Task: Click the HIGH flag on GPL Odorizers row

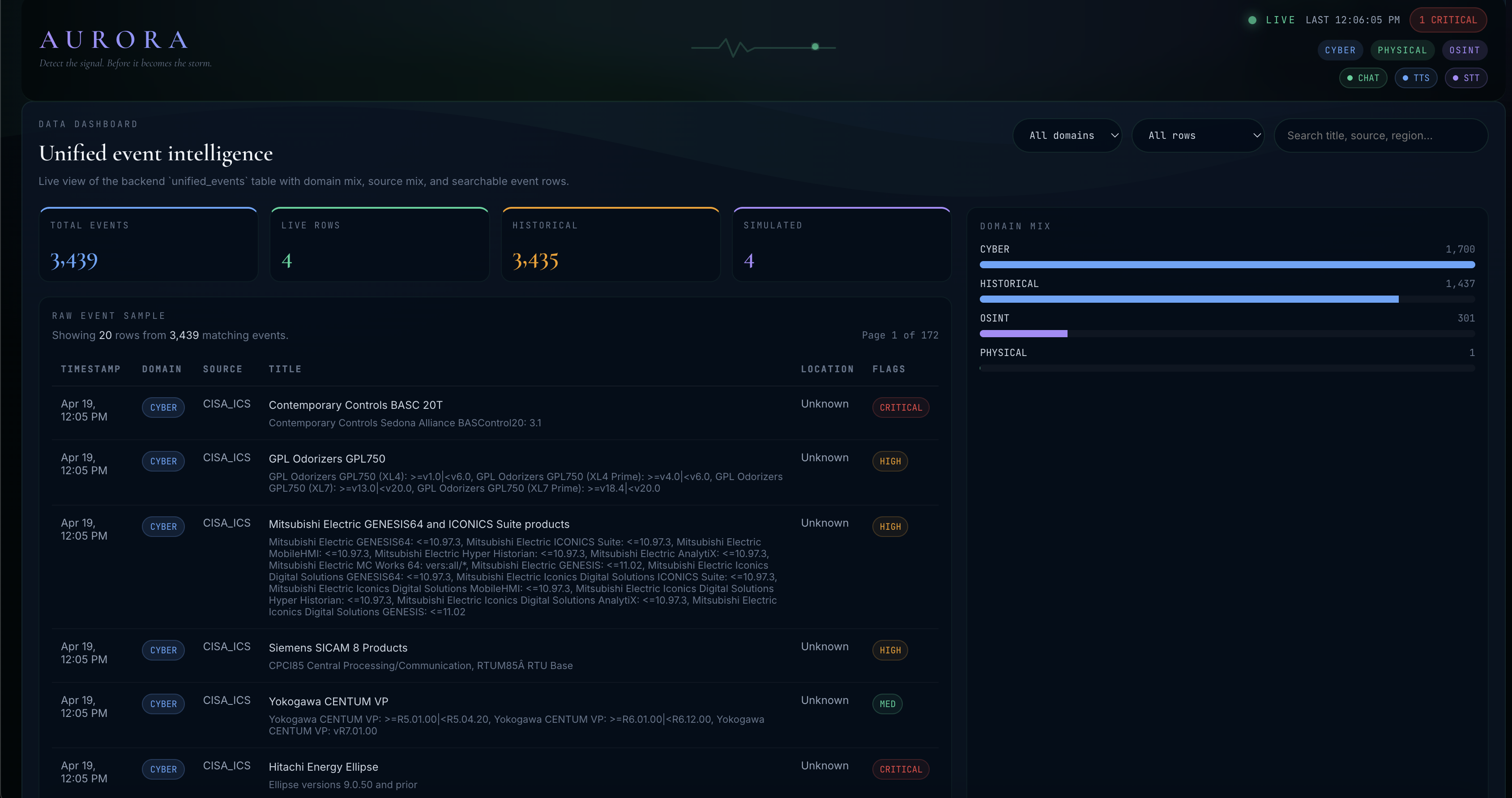Action: point(890,462)
